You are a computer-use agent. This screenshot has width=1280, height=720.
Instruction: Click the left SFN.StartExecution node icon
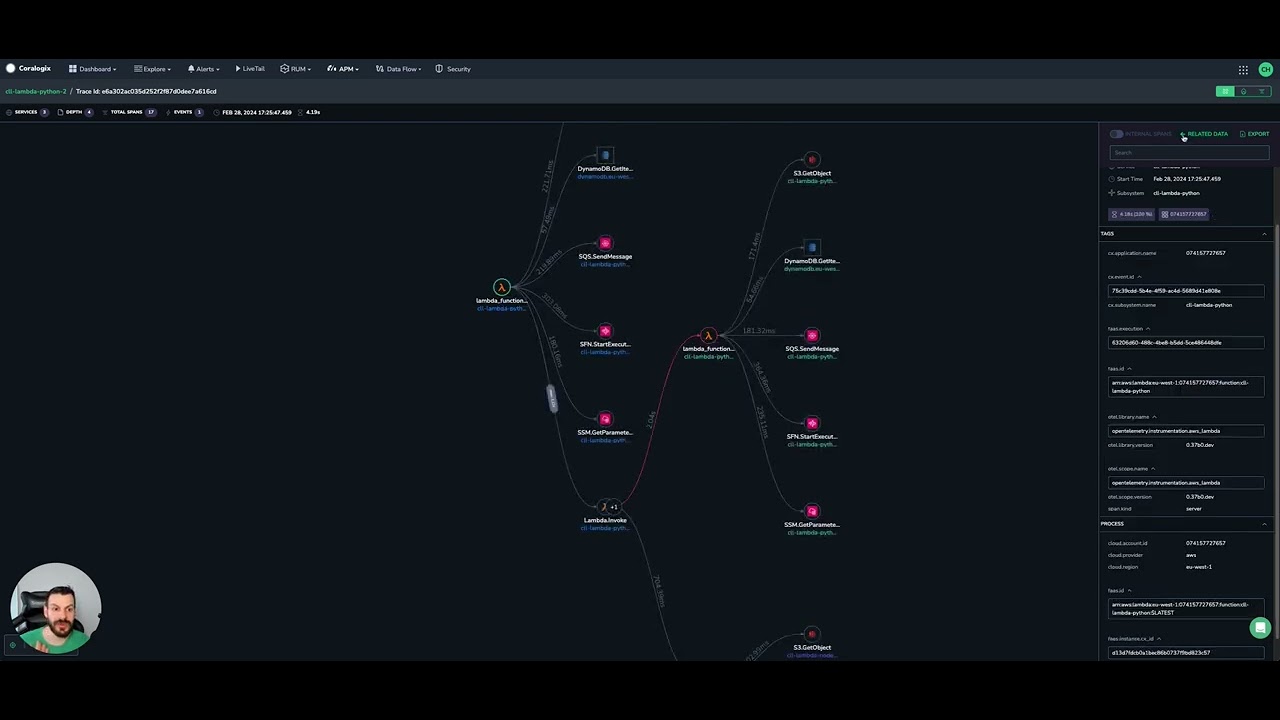(605, 331)
